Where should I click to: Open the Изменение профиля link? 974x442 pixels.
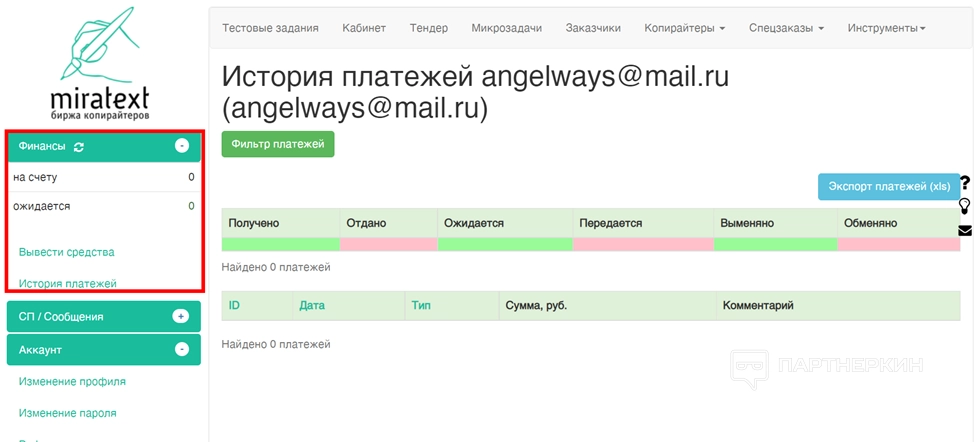(72, 381)
